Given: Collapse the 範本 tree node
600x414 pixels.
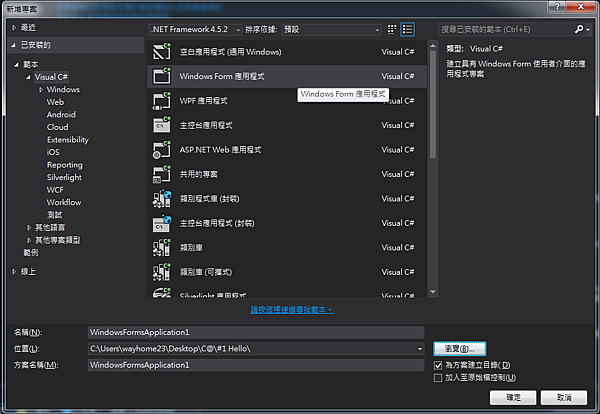Looking at the screenshot, I should tap(16, 65).
